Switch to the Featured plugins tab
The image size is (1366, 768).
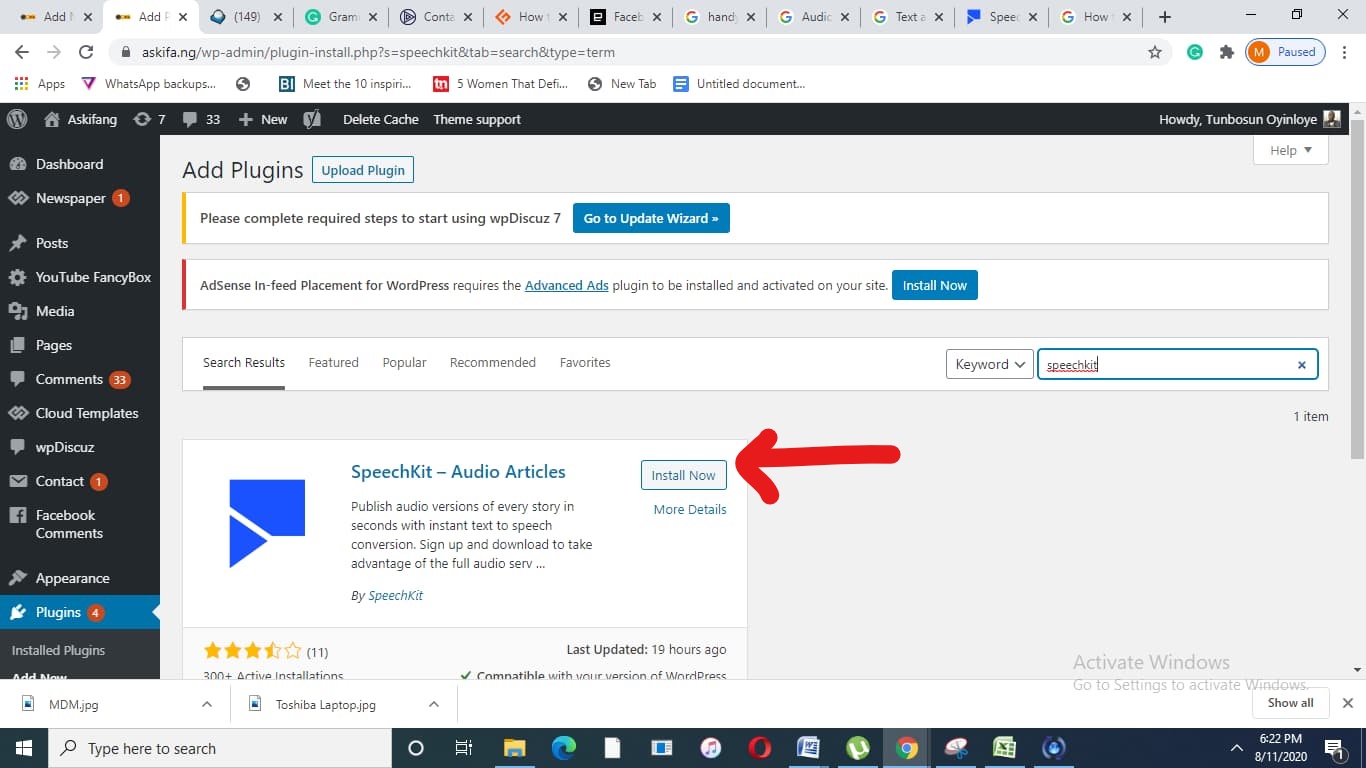(333, 362)
